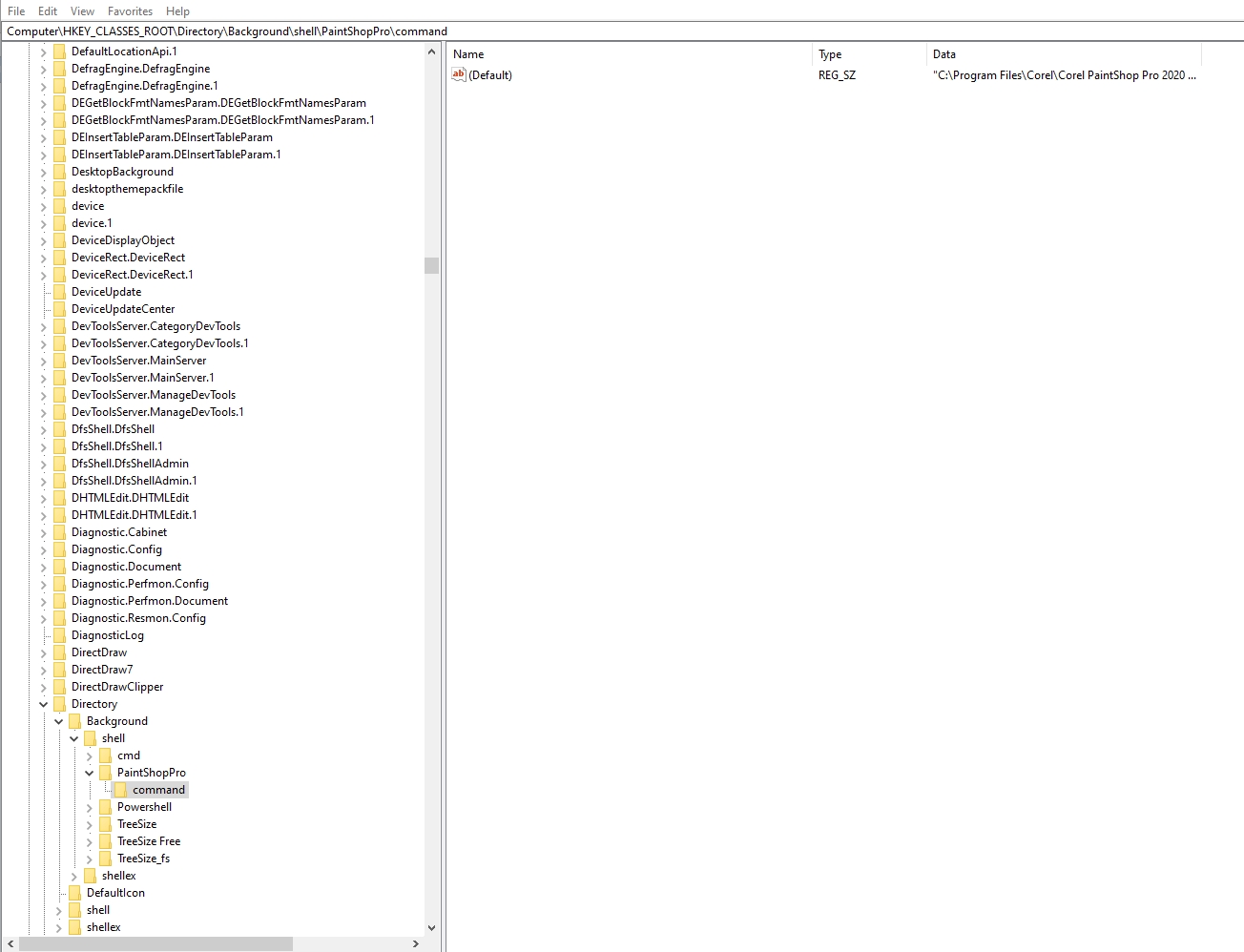Open the Favorites menu
The width and height of the screenshot is (1244, 952).
130,11
